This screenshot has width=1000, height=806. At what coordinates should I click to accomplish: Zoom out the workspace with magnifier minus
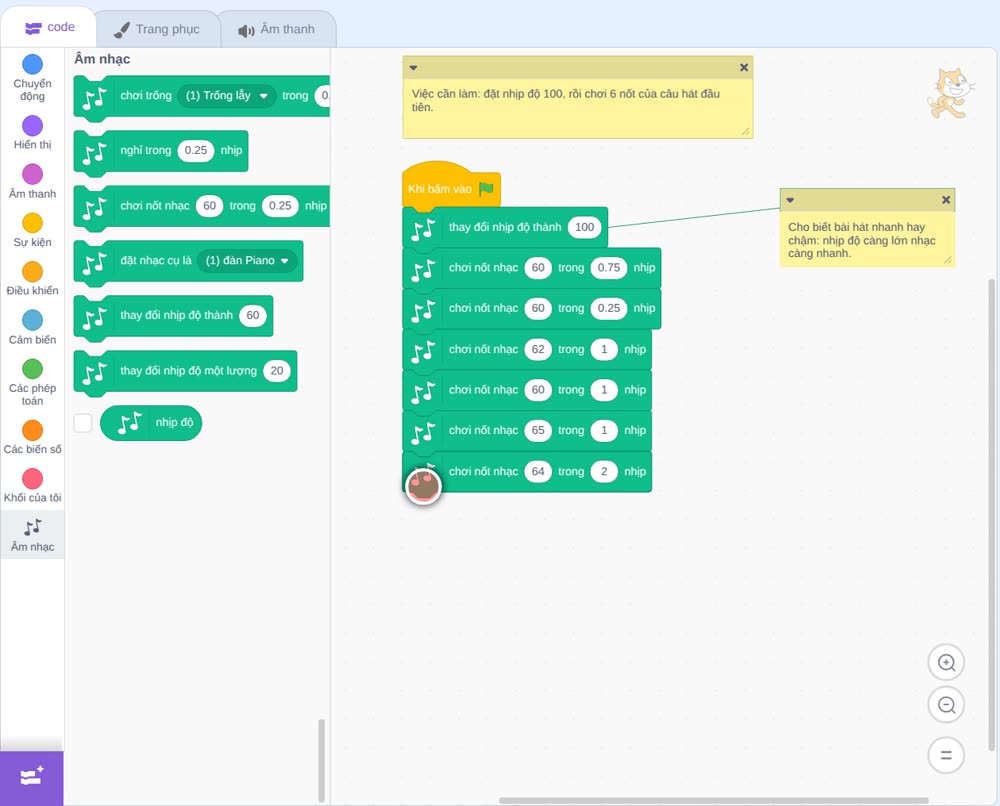point(946,705)
